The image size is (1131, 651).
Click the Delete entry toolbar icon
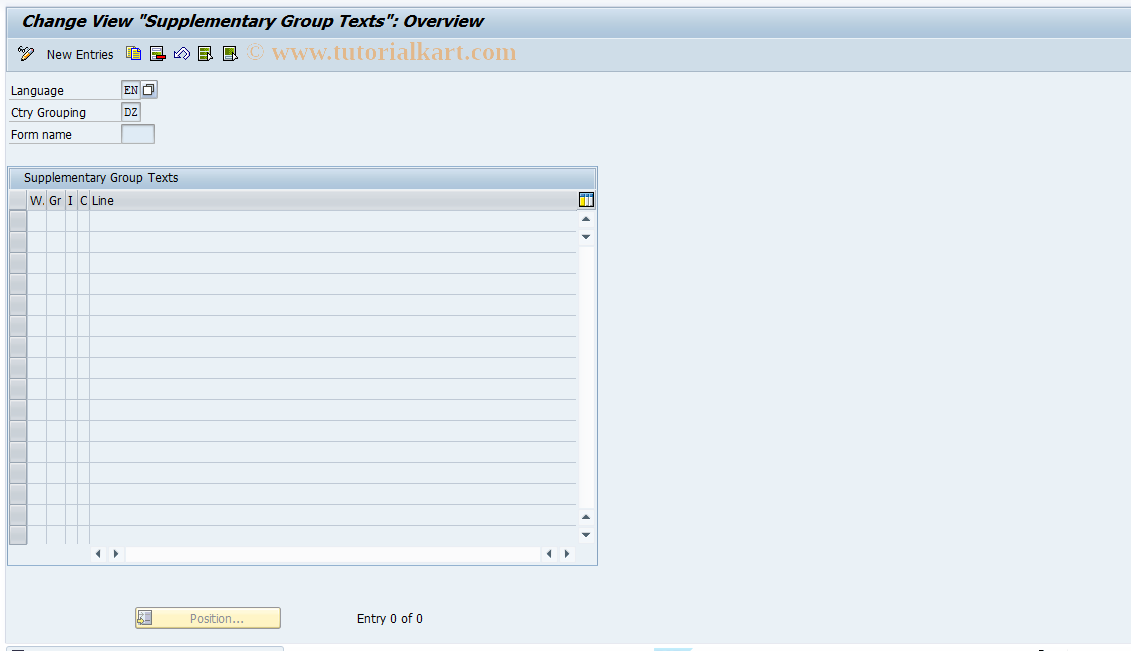pos(157,54)
